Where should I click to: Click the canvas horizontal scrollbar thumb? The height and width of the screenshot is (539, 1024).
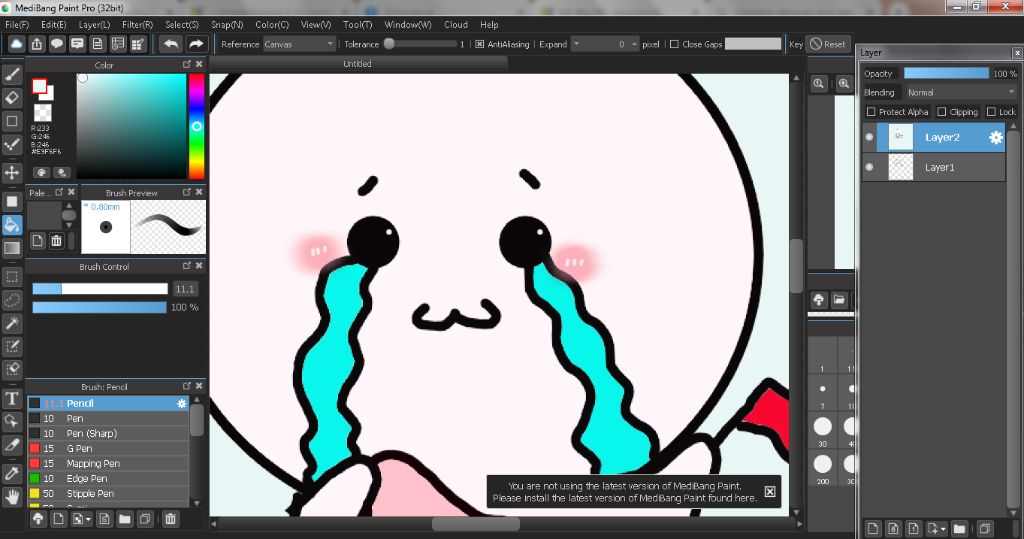476,524
